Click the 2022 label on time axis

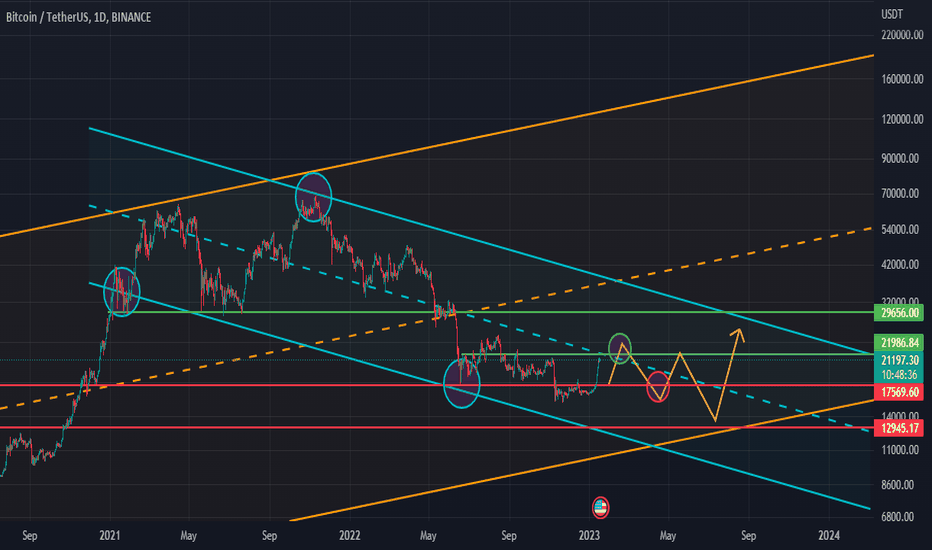[x=350, y=536]
